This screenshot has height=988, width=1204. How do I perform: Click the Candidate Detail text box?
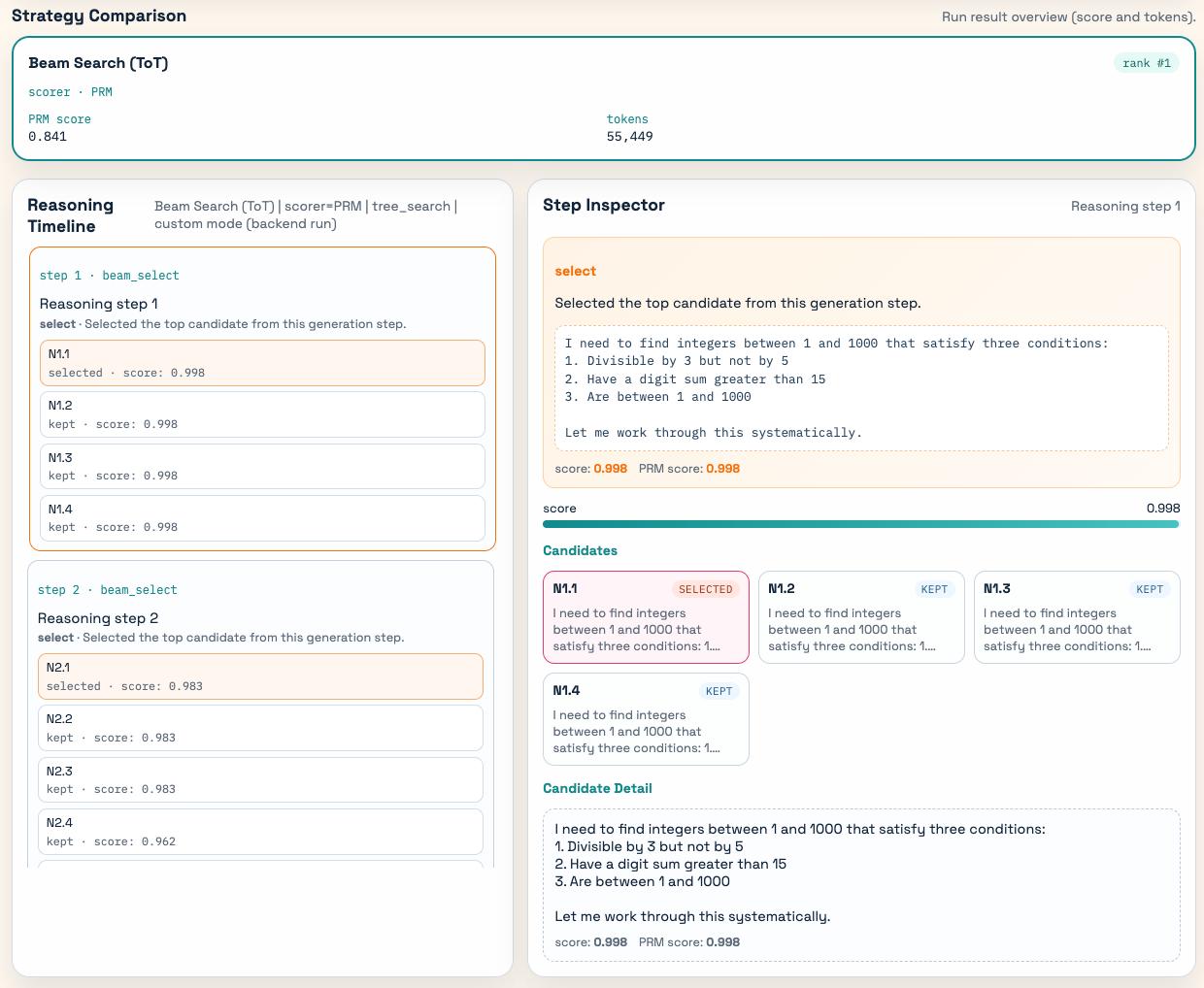(x=861, y=885)
